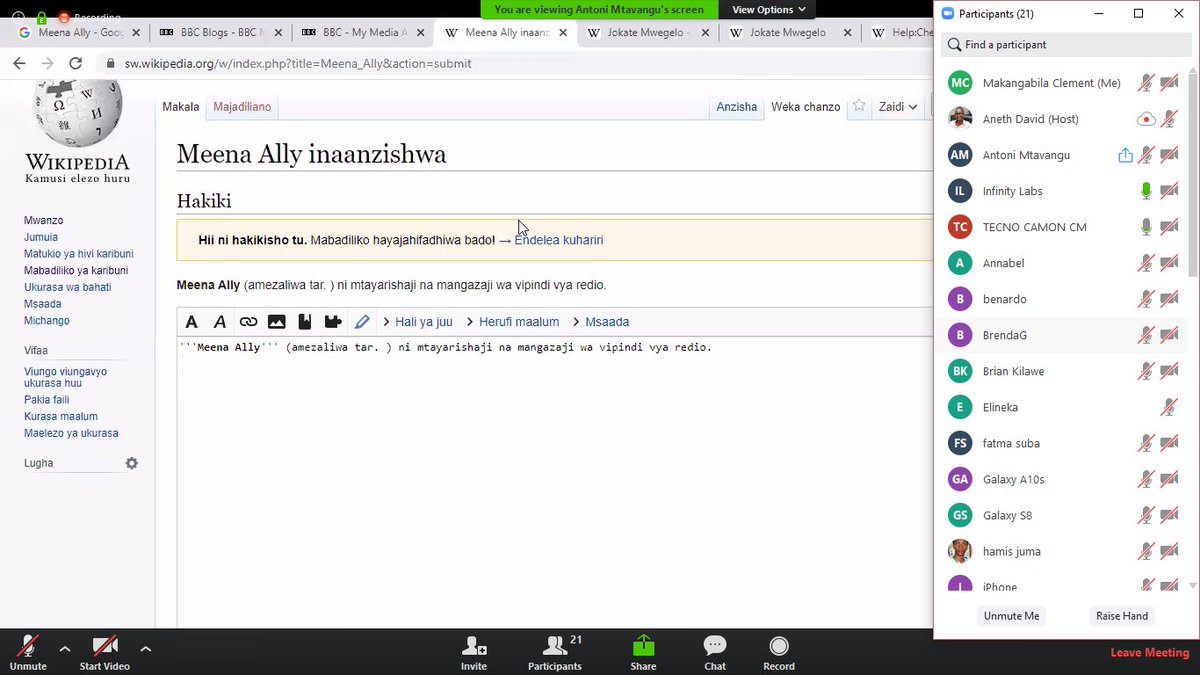Click Unmute Me in the Participants panel
This screenshot has width=1200, height=675.
click(x=1010, y=615)
